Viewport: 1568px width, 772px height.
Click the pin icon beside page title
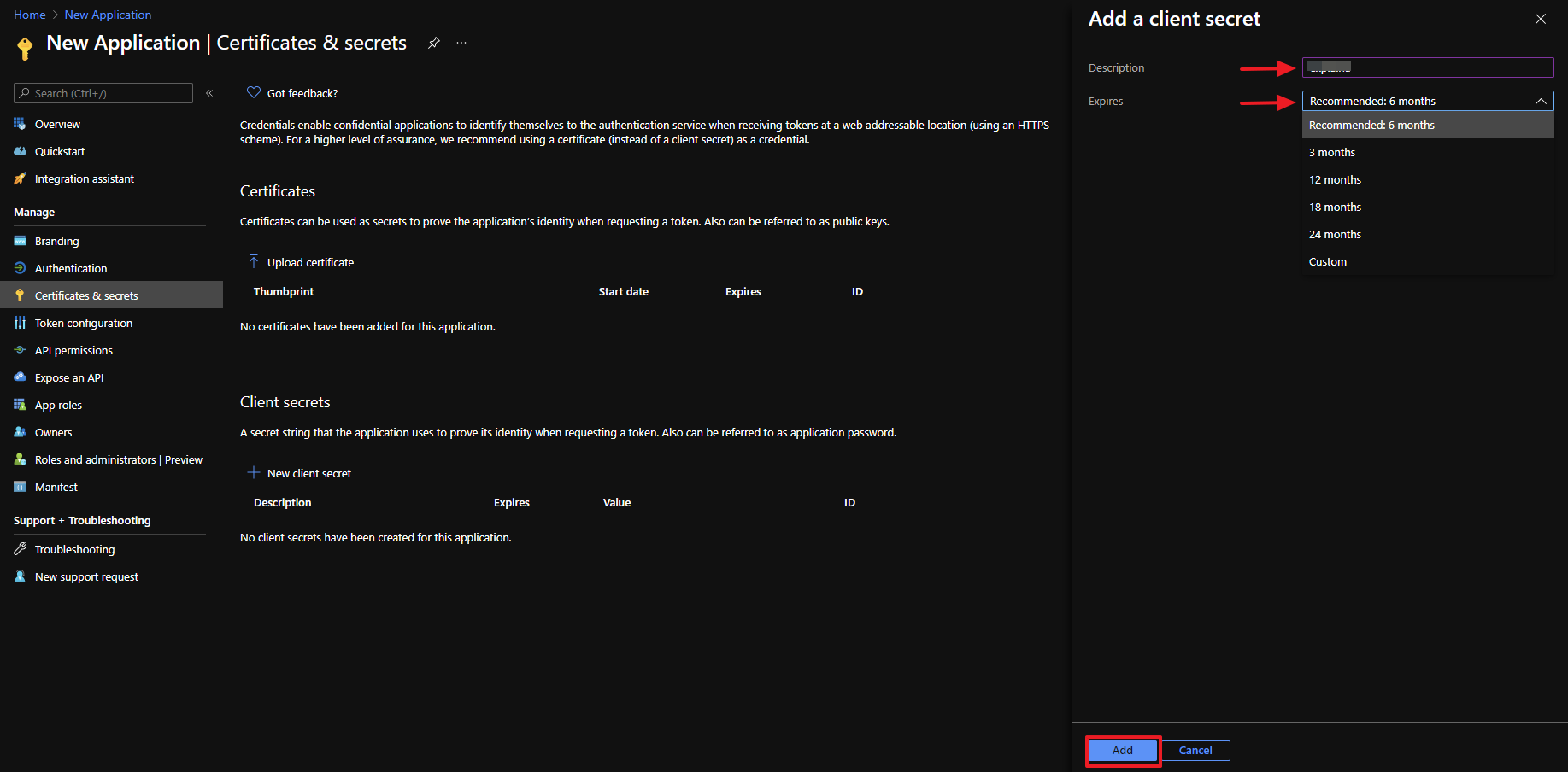(x=434, y=43)
